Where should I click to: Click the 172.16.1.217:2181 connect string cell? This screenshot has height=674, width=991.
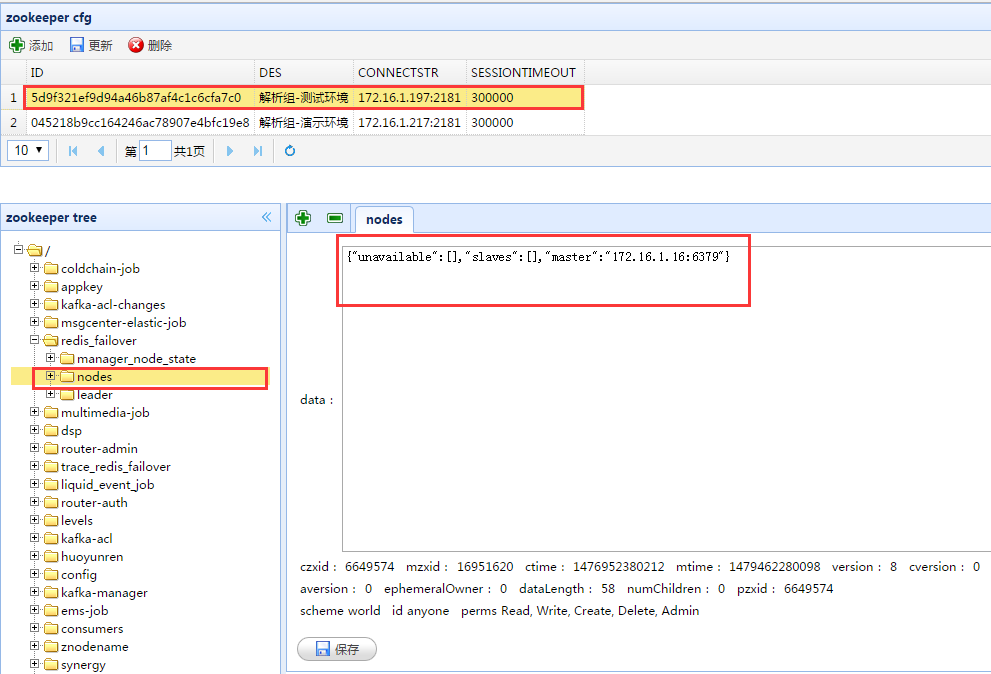(x=410, y=123)
